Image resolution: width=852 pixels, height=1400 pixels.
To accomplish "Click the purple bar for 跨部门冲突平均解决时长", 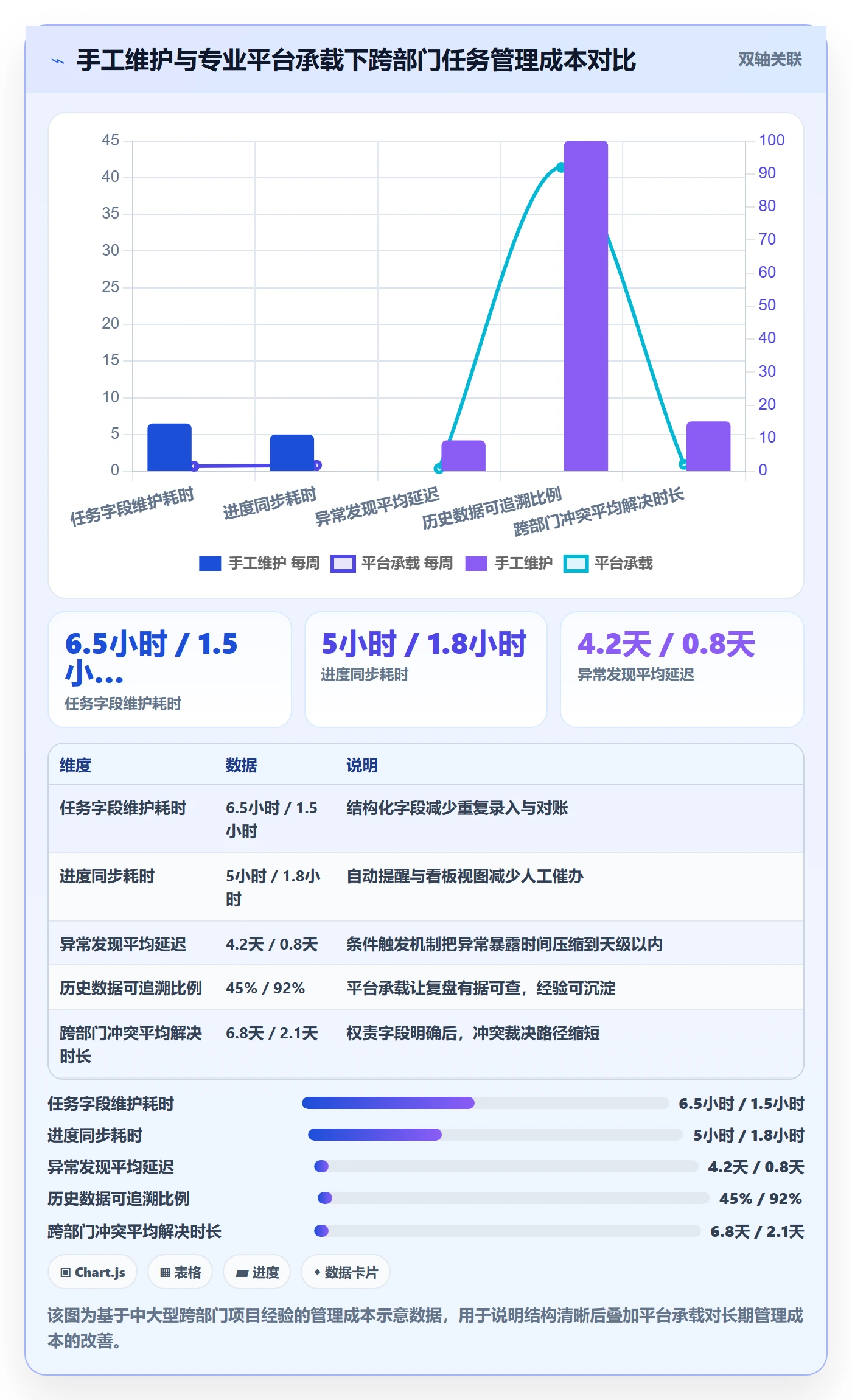I will (708, 446).
